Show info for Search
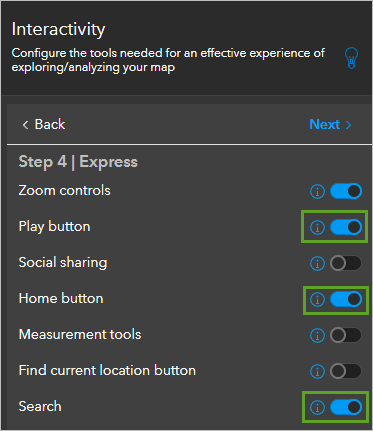 [317, 407]
